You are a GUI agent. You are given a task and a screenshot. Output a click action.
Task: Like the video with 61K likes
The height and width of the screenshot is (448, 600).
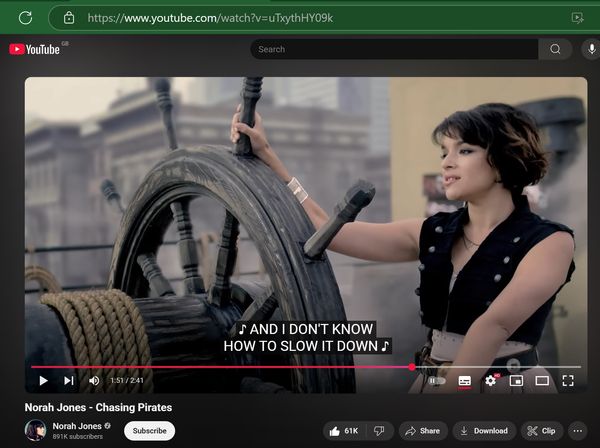(x=344, y=431)
